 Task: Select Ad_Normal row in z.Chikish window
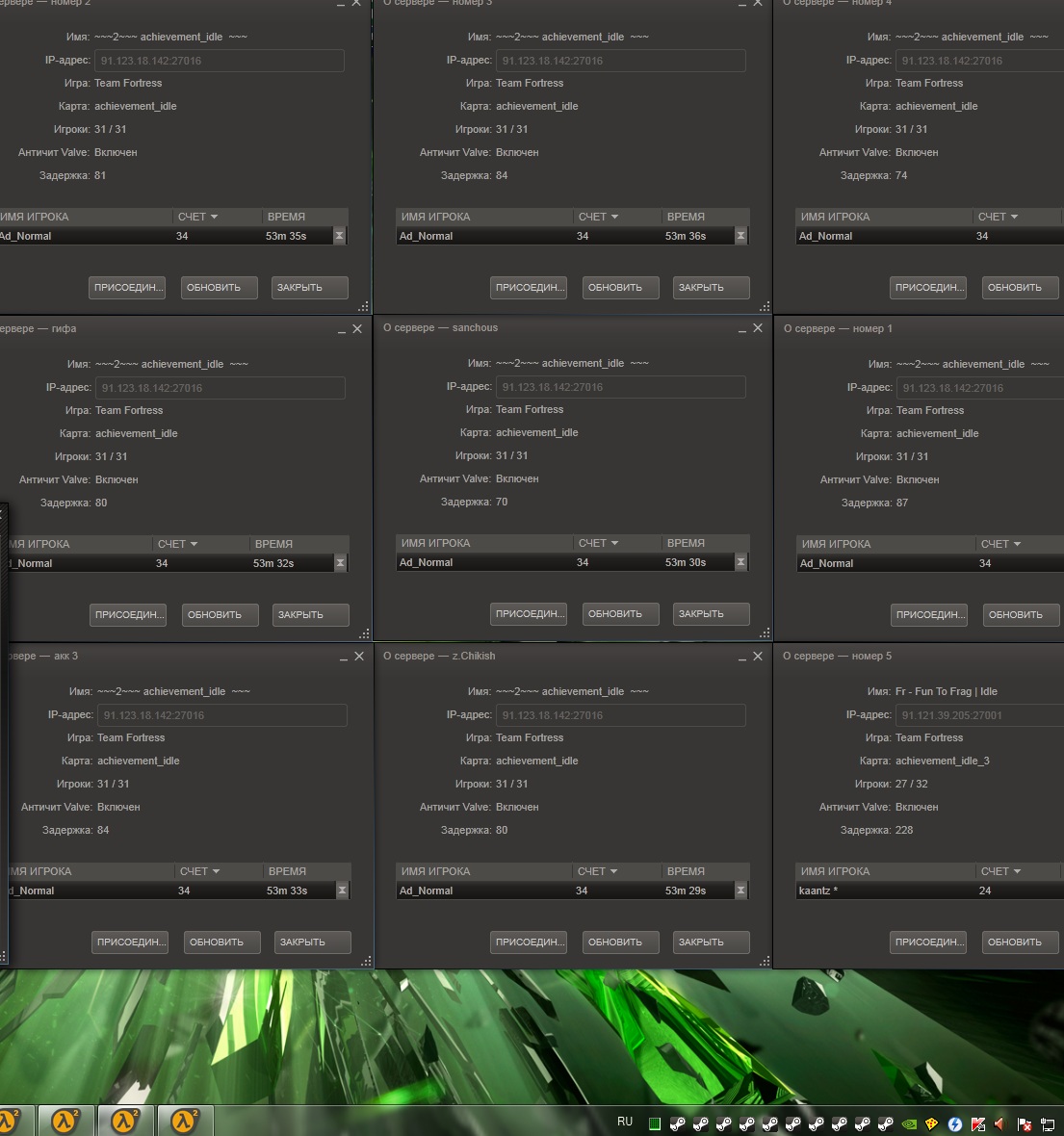click(565, 891)
